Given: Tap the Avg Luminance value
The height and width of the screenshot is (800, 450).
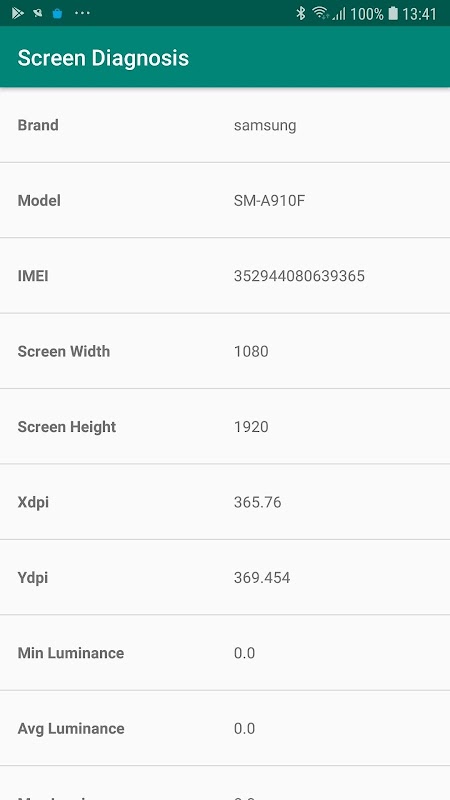Looking at the screenshot, I should pyautogui.click(x=244, y=728).
